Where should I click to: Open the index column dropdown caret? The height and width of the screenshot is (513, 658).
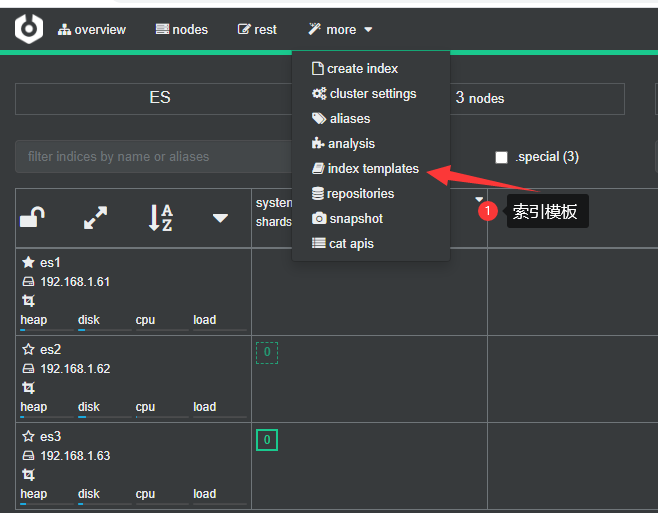click(x=479, y=199)
